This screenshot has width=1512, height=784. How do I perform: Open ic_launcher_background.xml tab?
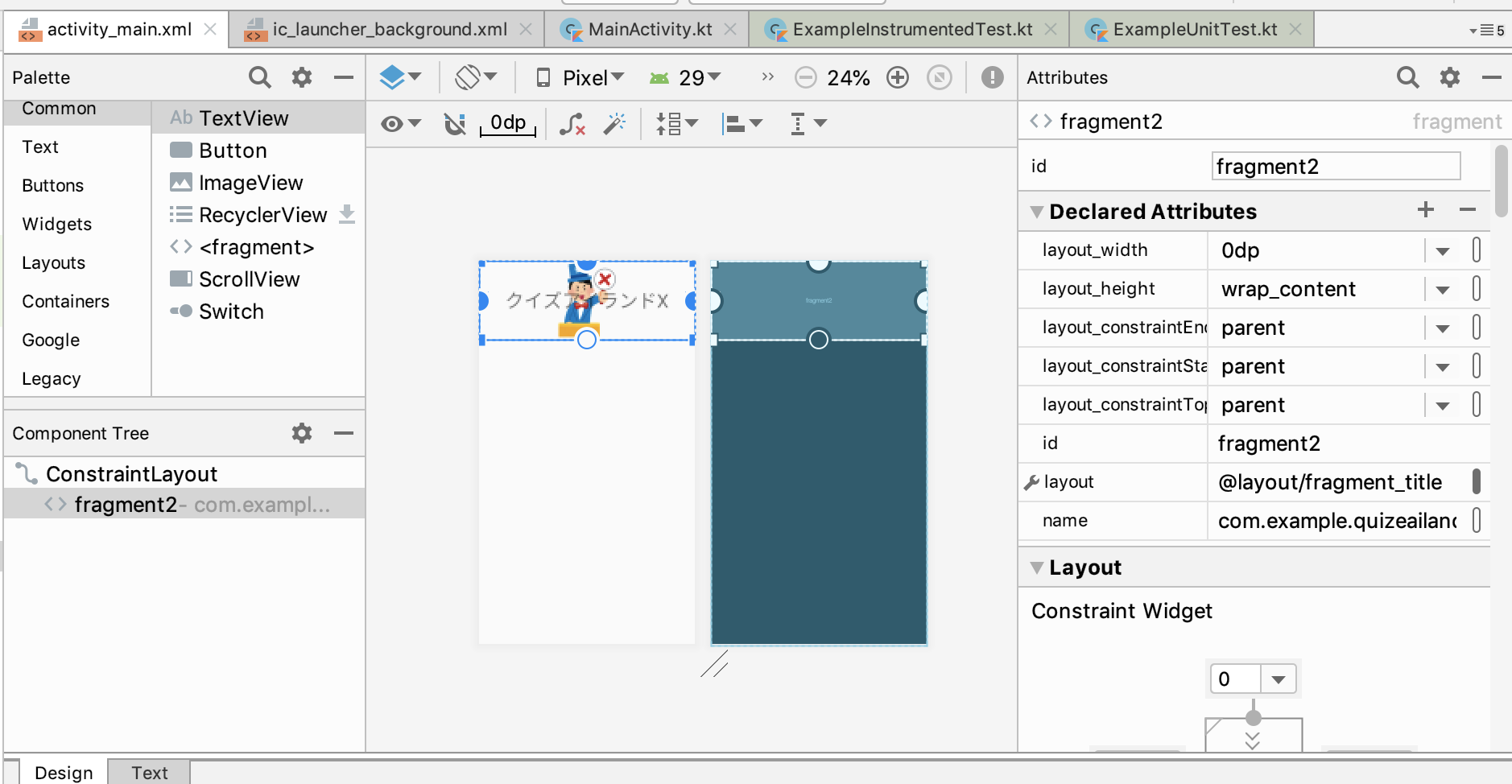click(389, 30)
